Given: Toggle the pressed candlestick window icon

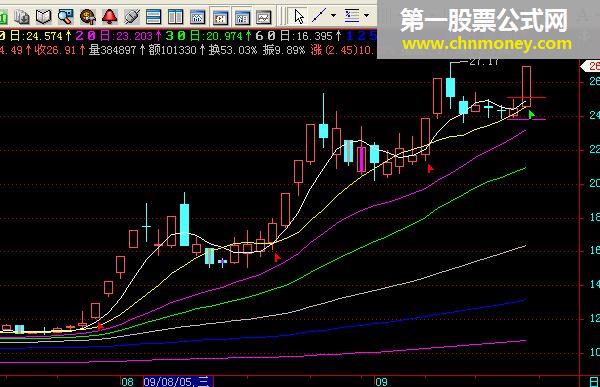Looking at the screenshot, I should click(220, 17).
